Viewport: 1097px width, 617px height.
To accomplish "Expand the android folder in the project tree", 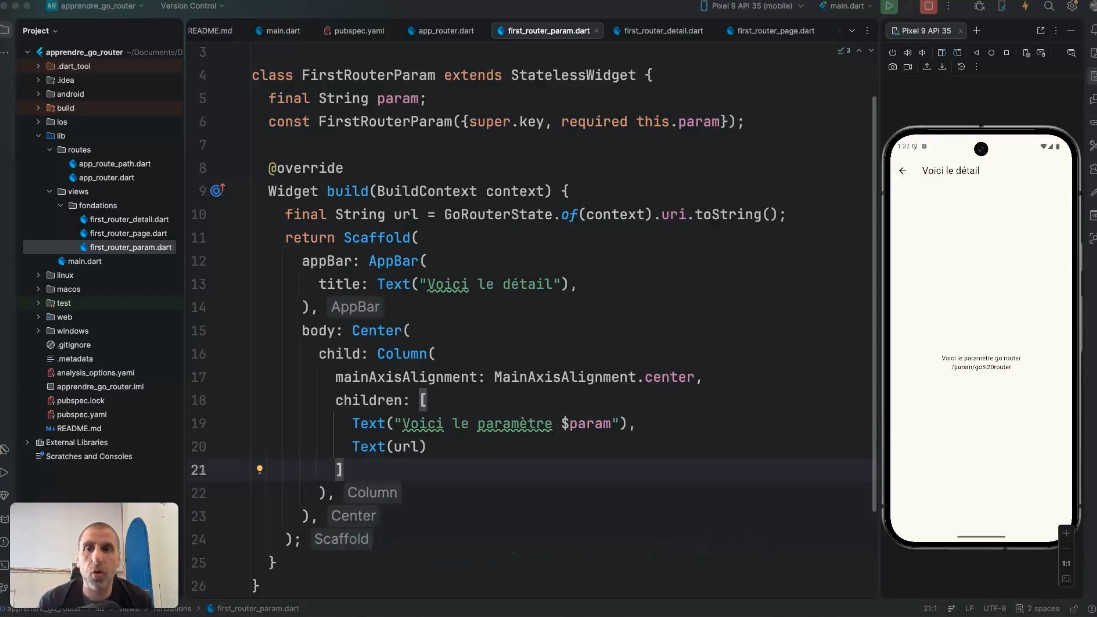I will [x=38, y=94].
